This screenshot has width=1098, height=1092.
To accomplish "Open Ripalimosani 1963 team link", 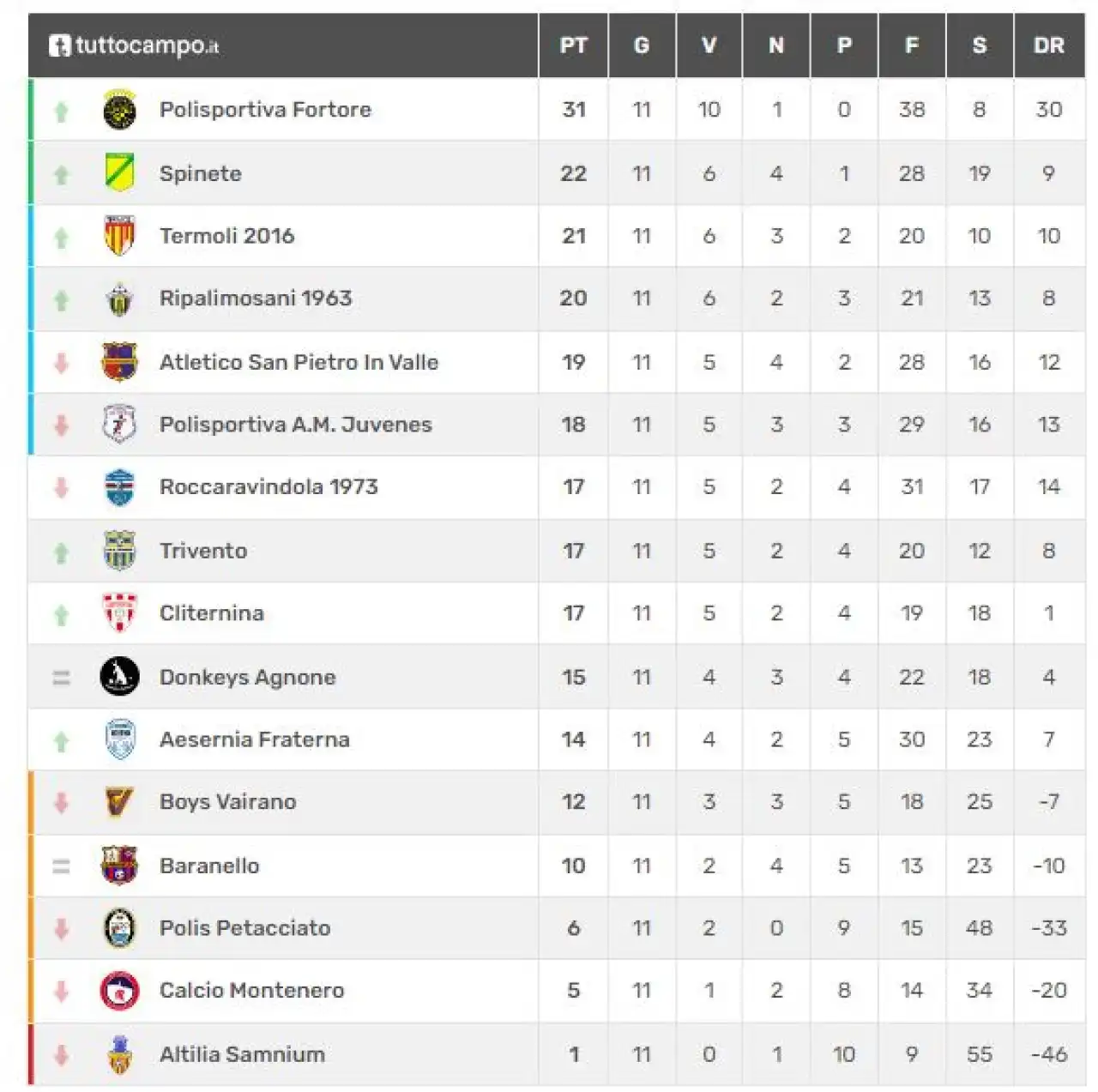I will 256,299.
